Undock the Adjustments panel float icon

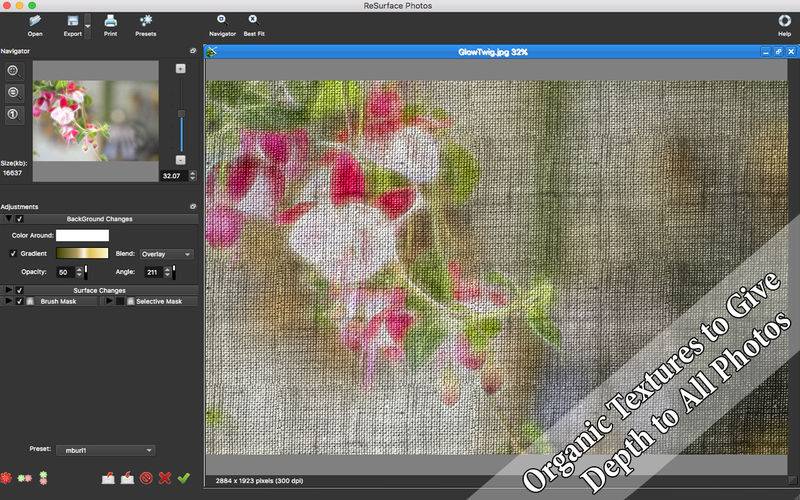click(193, 207)
